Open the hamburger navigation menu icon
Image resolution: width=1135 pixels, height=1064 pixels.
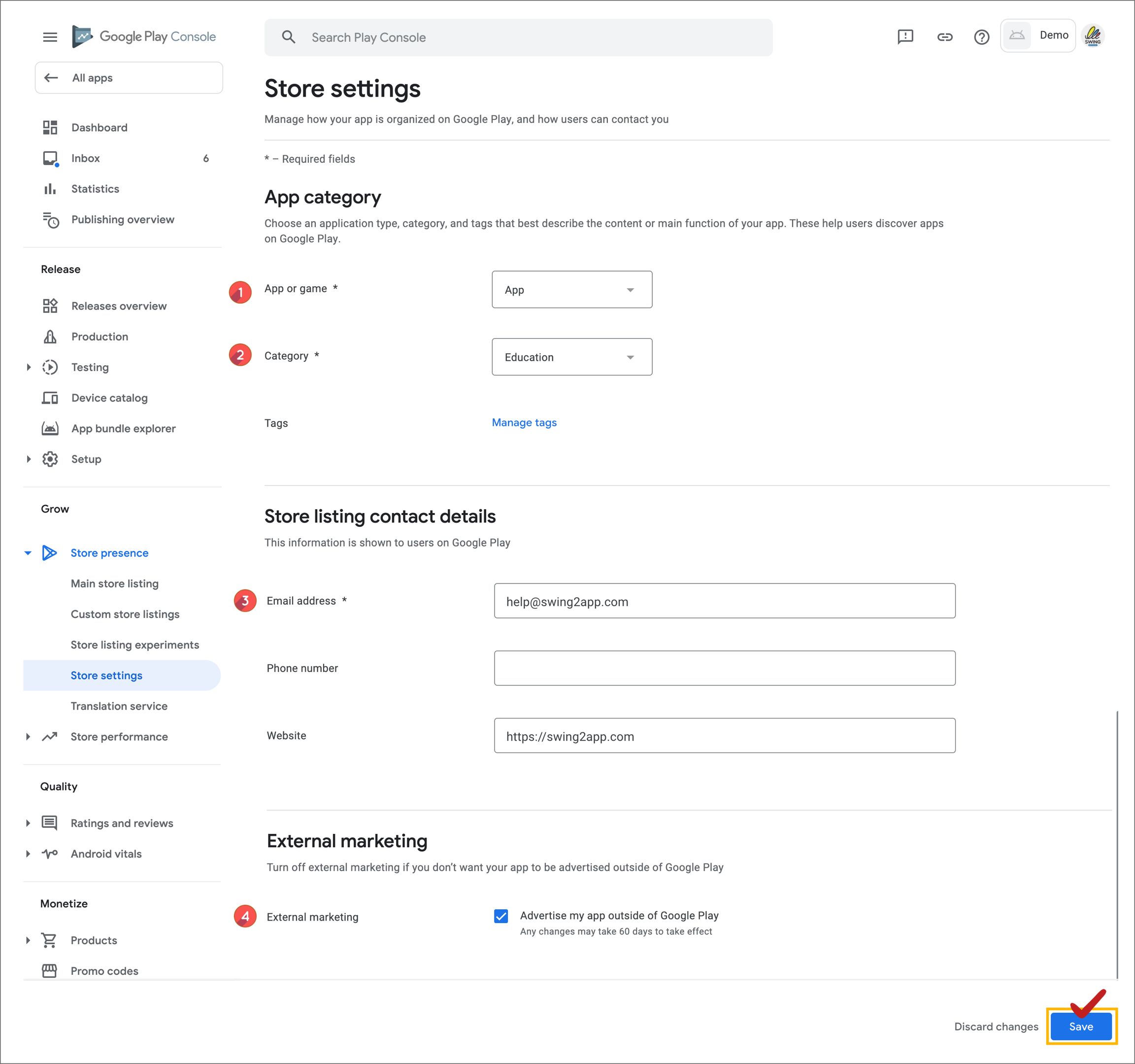pos(50,37)
